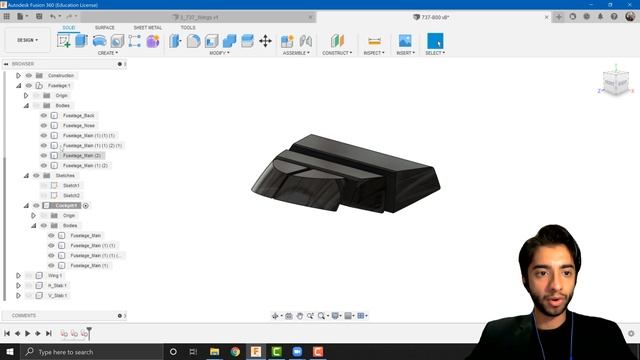Image resolution: width=640 pixels, height=360 pixels.
Task: Show the Wing 1 component
Action: point(29,276)
